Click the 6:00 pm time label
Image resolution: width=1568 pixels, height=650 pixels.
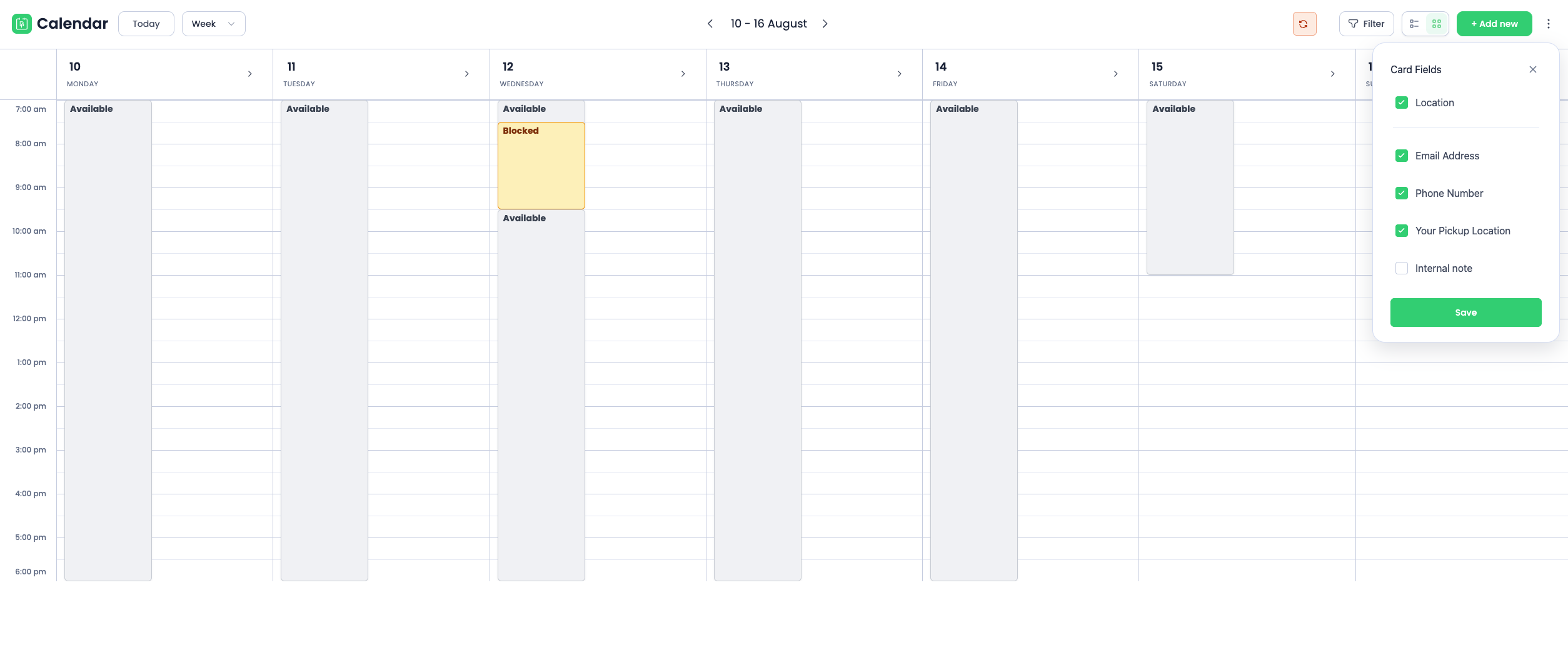click(31, 572)
